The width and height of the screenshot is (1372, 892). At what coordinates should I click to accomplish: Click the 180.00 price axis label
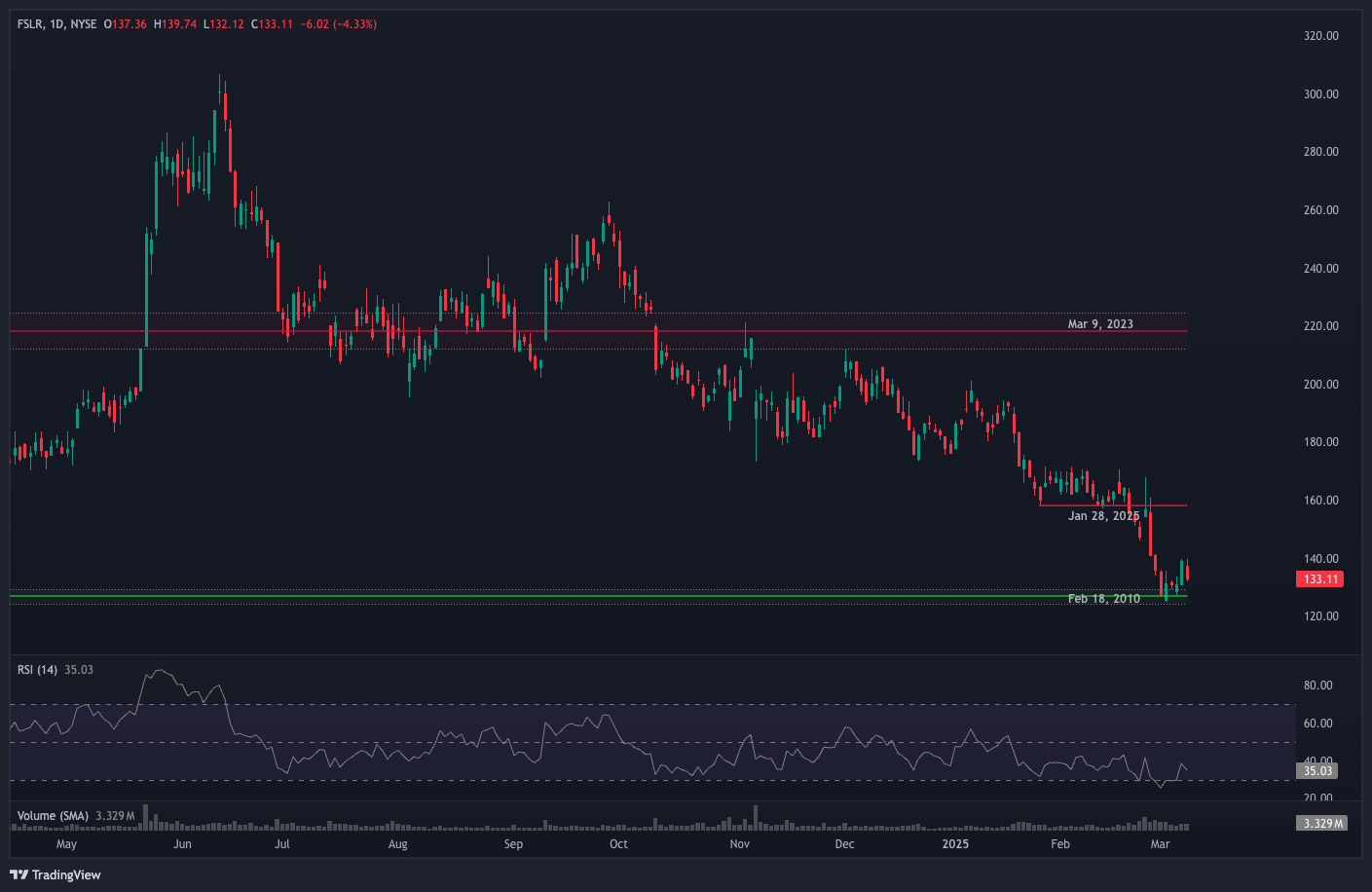pyautogui.click(x=1320, y=442)
